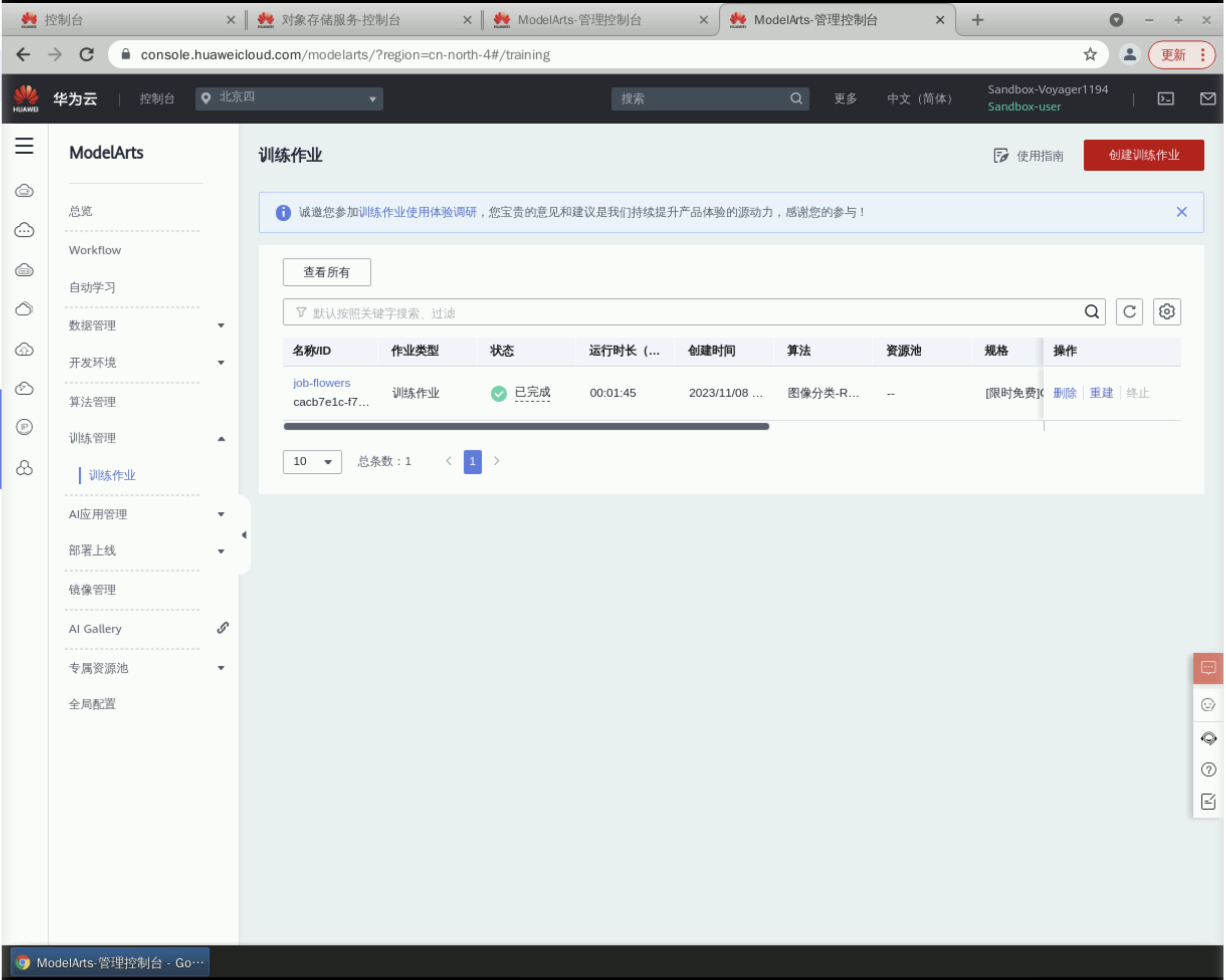Viewport: 1226px width, 980px height.
Task: Click the table refresh icon
Action: tap(1129, 312)
